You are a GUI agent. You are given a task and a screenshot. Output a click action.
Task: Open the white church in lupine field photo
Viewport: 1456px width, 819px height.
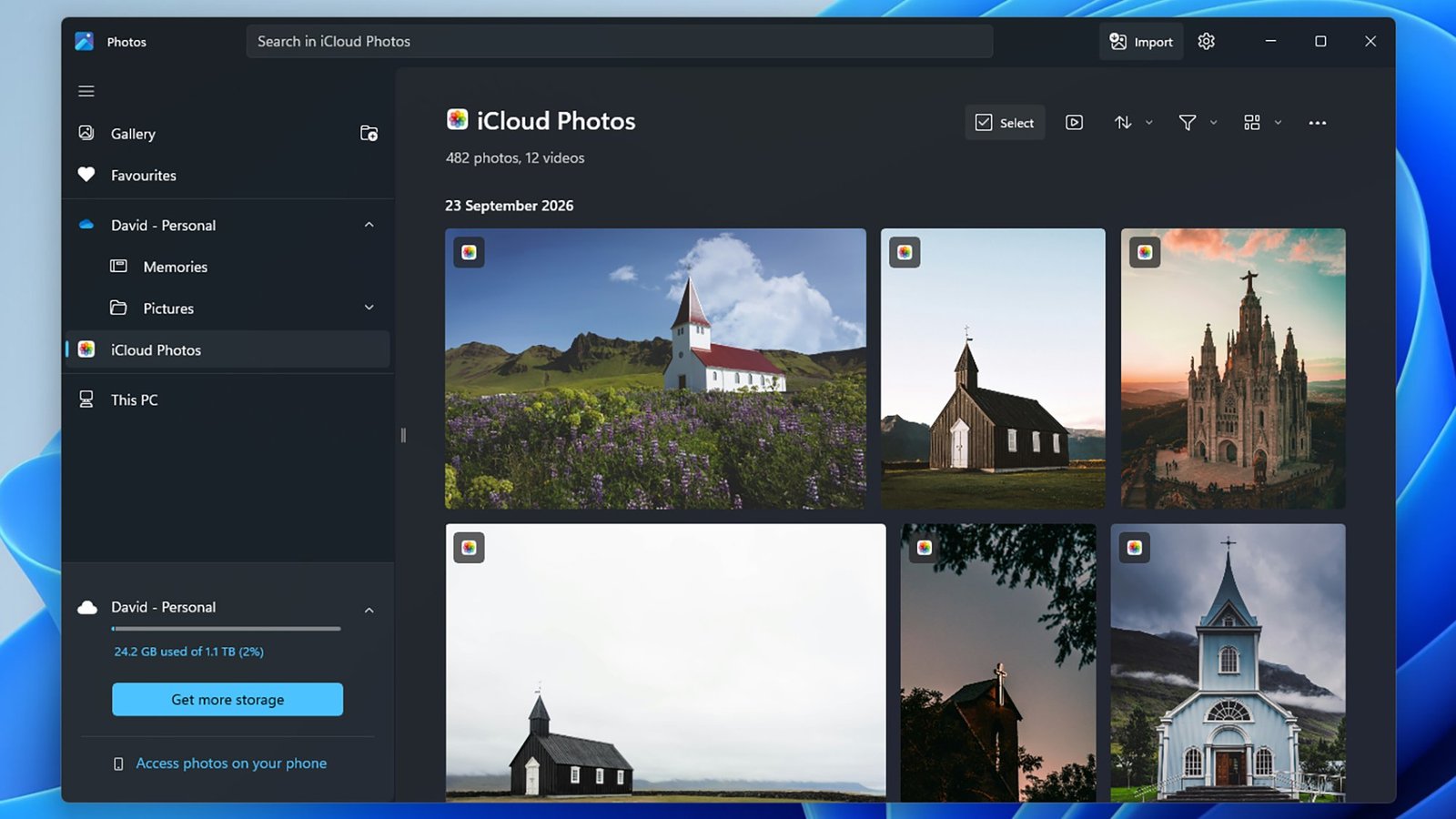click(655, 369)
